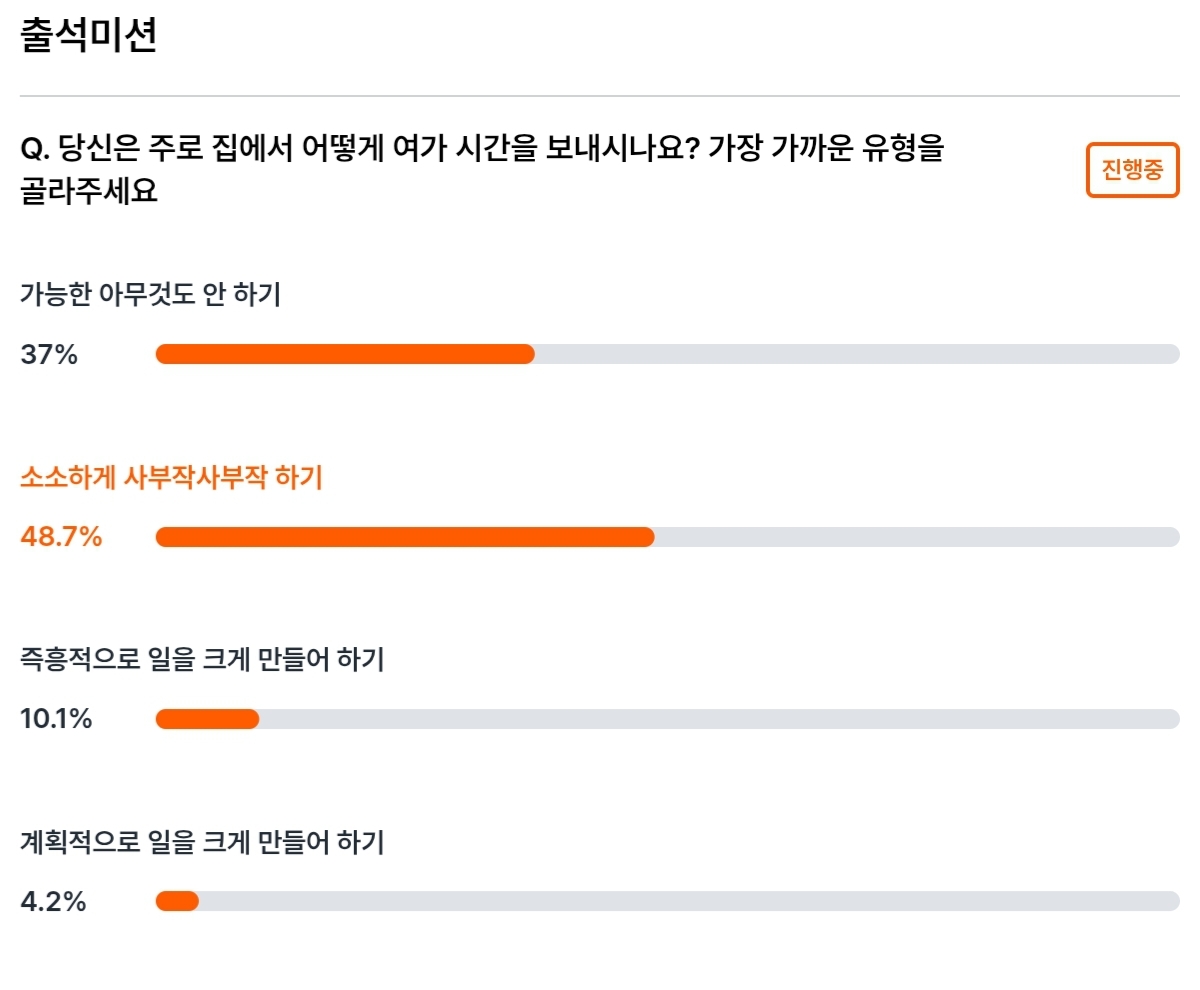
Task: Click the 48.7% orange progress bar fill
Action: click(x=405, y=537)
